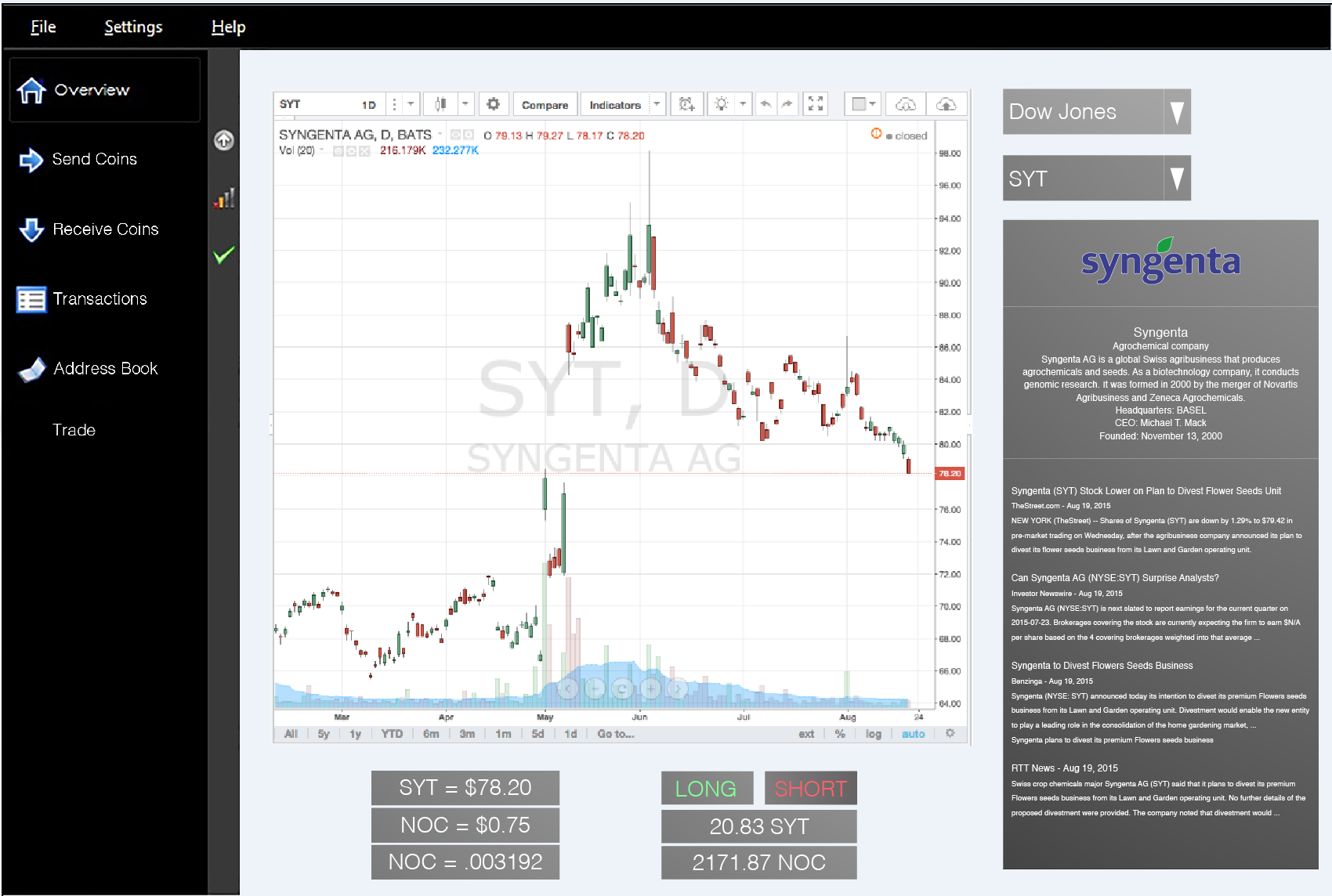Viewport: 1332px width, 896px height.
Task: Click the 2171.87 NOC amount field
Action: tap(758, 862)
